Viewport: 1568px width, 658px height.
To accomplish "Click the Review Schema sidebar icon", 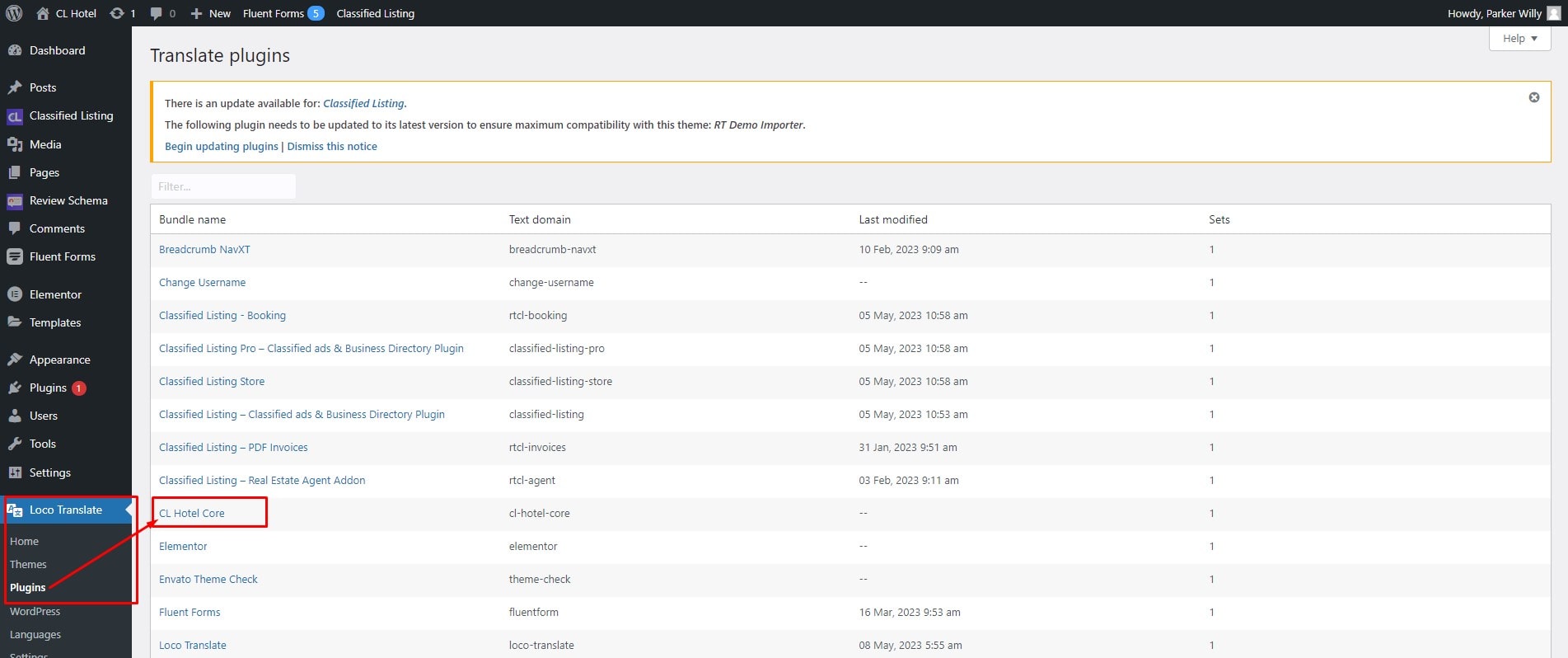I will click(14, 200).
